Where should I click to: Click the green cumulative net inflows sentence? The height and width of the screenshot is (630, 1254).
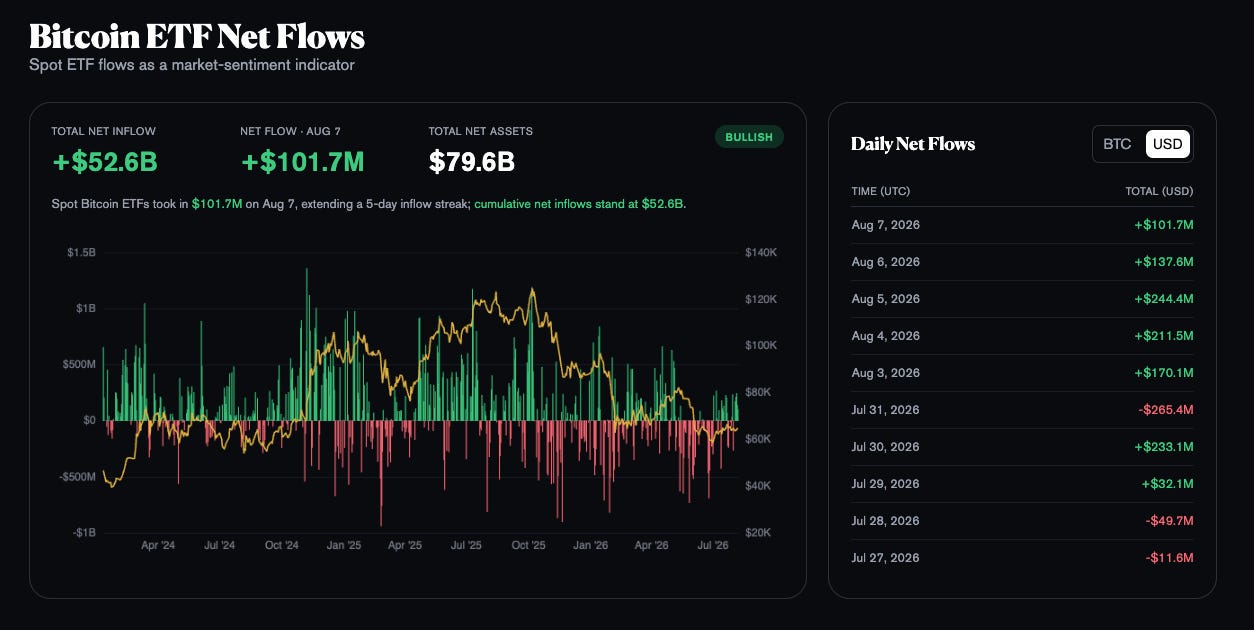pos(580,204)
